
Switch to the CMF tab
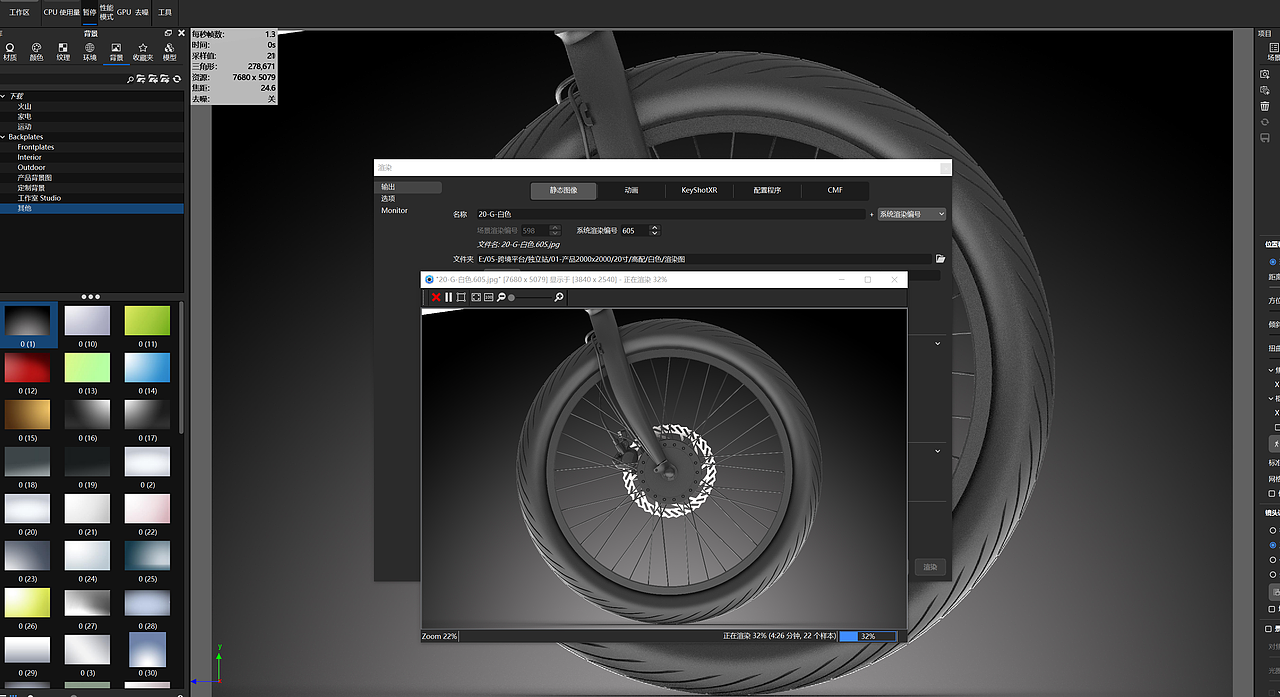(835, 190)
